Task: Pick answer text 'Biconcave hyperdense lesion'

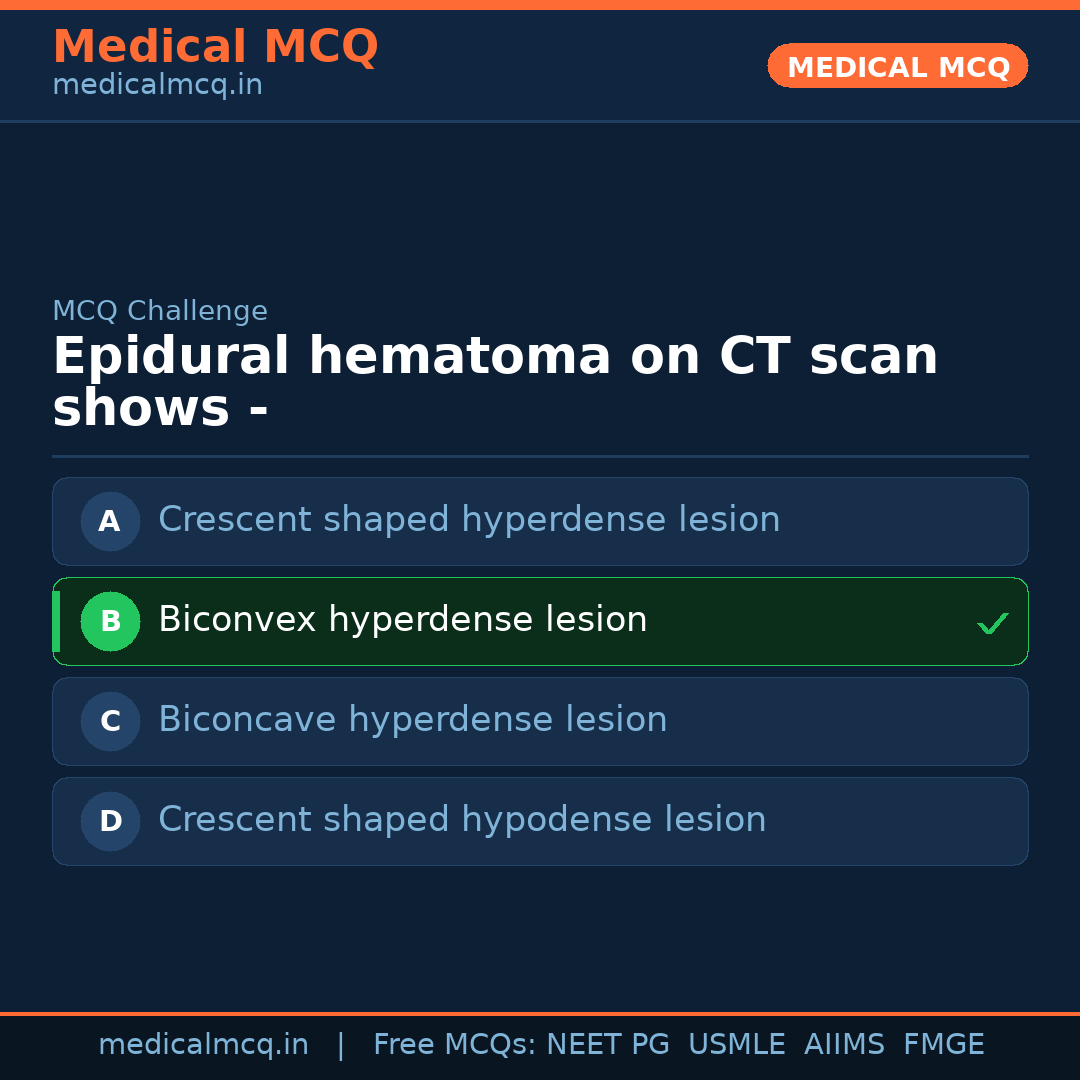Action: (x=412, y=720)
